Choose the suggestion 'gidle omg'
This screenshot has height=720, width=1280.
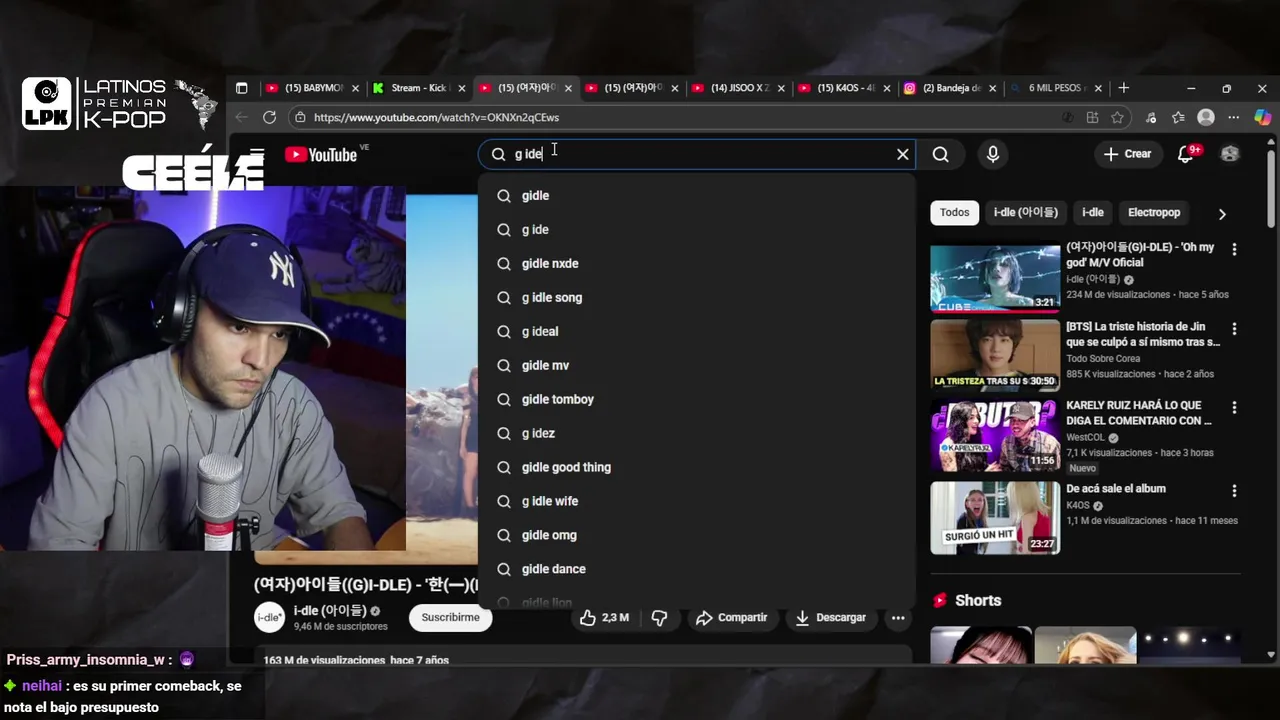(696, 536)
